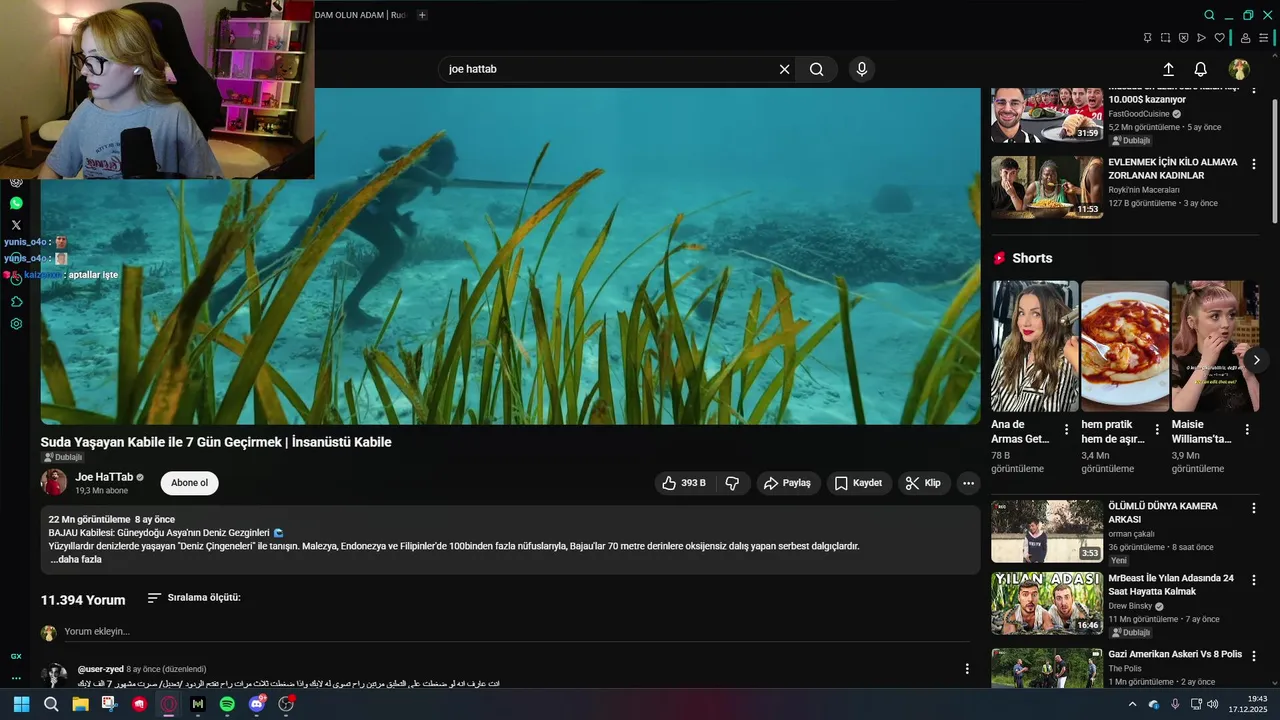Create a clip with Klip button
Image resolution: width=1280 pixels, height=720 pixels.
point(924,483)
